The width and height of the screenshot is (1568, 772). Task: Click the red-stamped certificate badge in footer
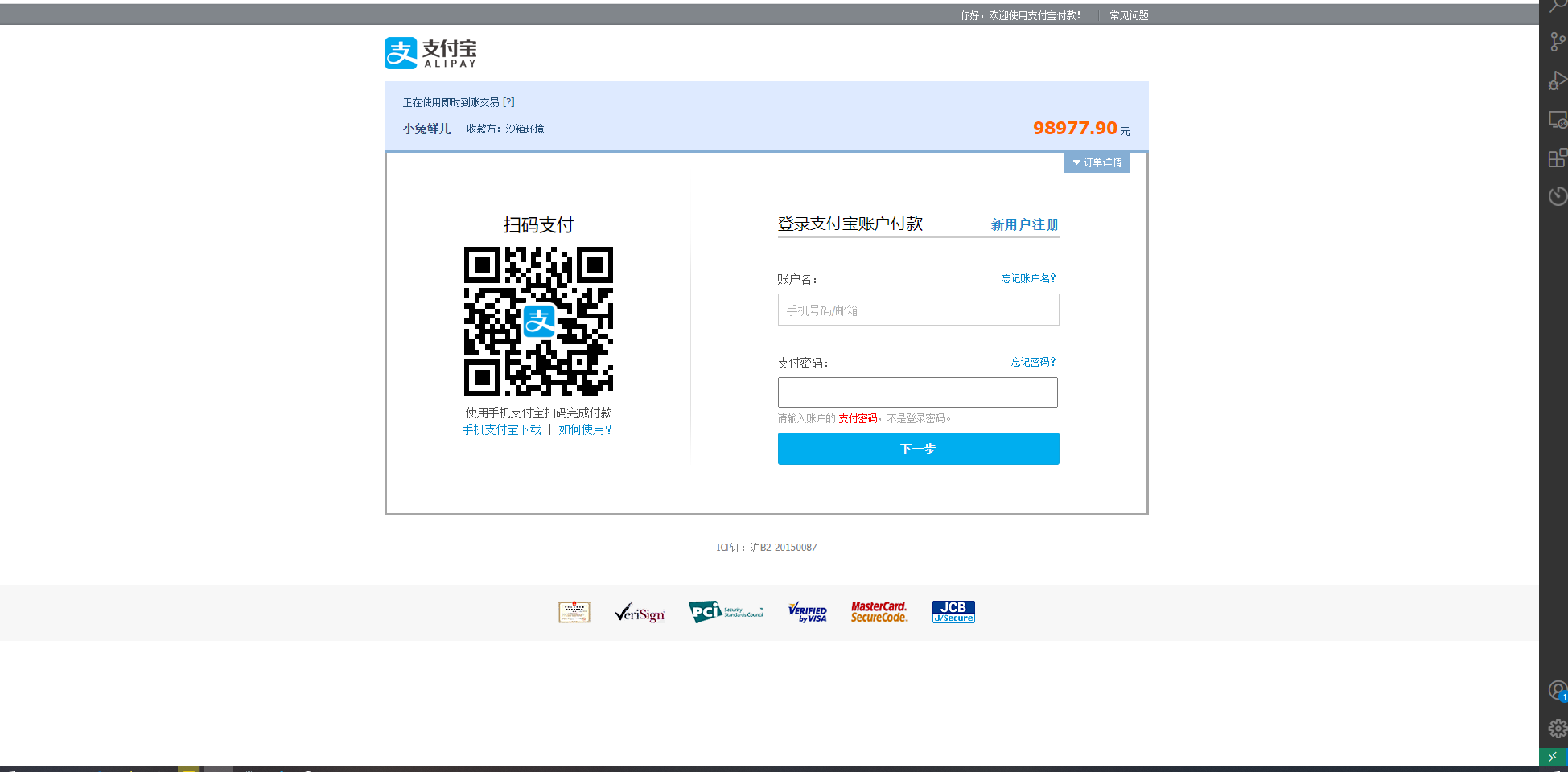click(x=574, y=612)
